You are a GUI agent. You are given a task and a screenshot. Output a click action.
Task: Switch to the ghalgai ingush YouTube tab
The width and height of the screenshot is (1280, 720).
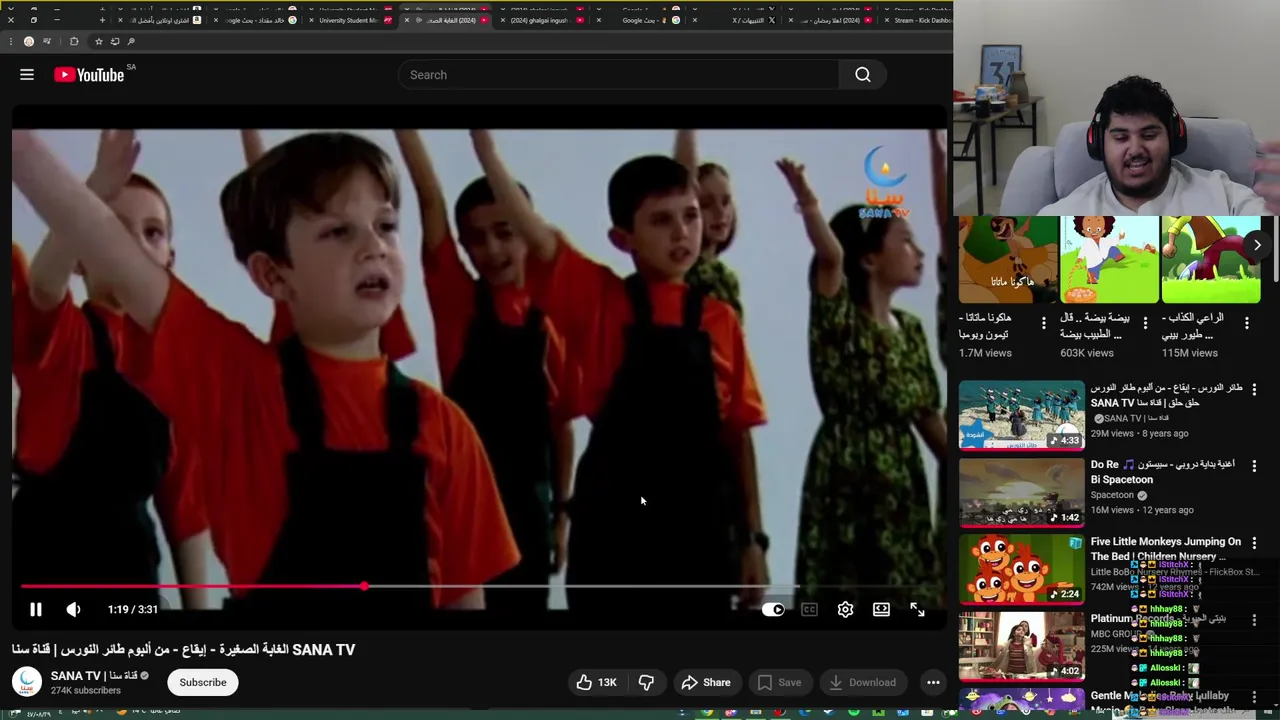(540, 20)
